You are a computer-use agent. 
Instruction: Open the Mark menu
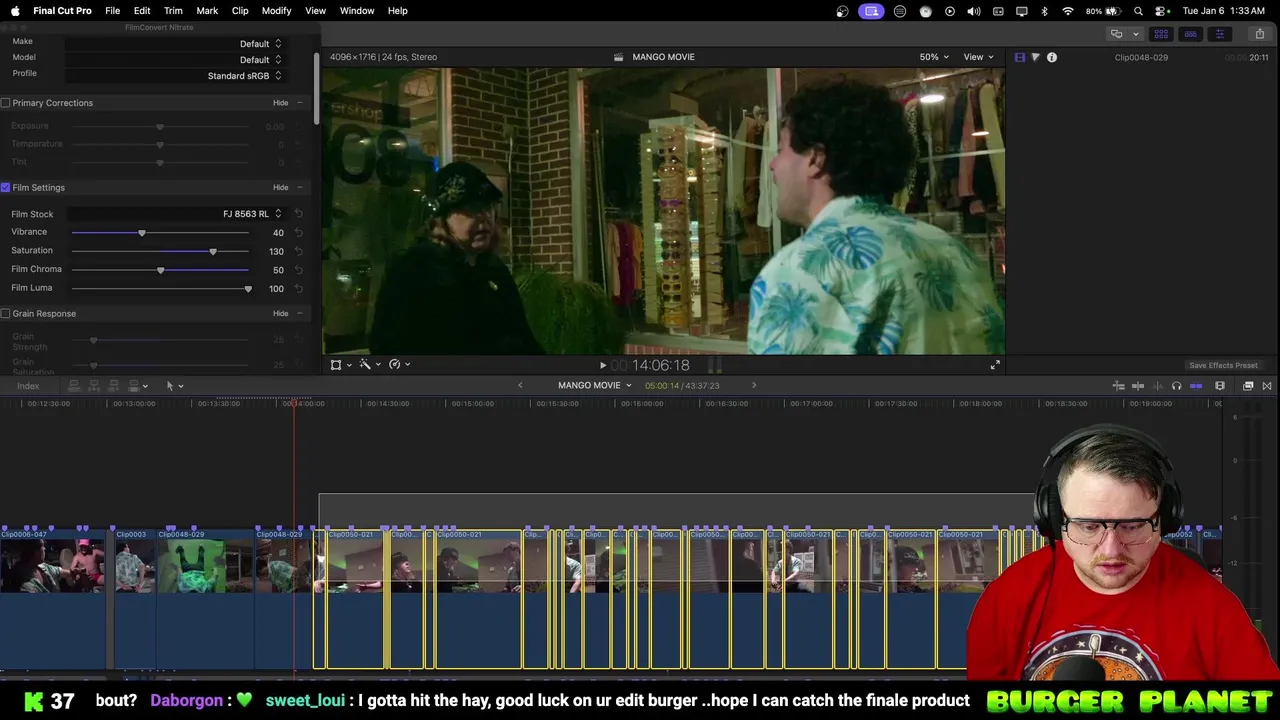(x=207, y=11)
